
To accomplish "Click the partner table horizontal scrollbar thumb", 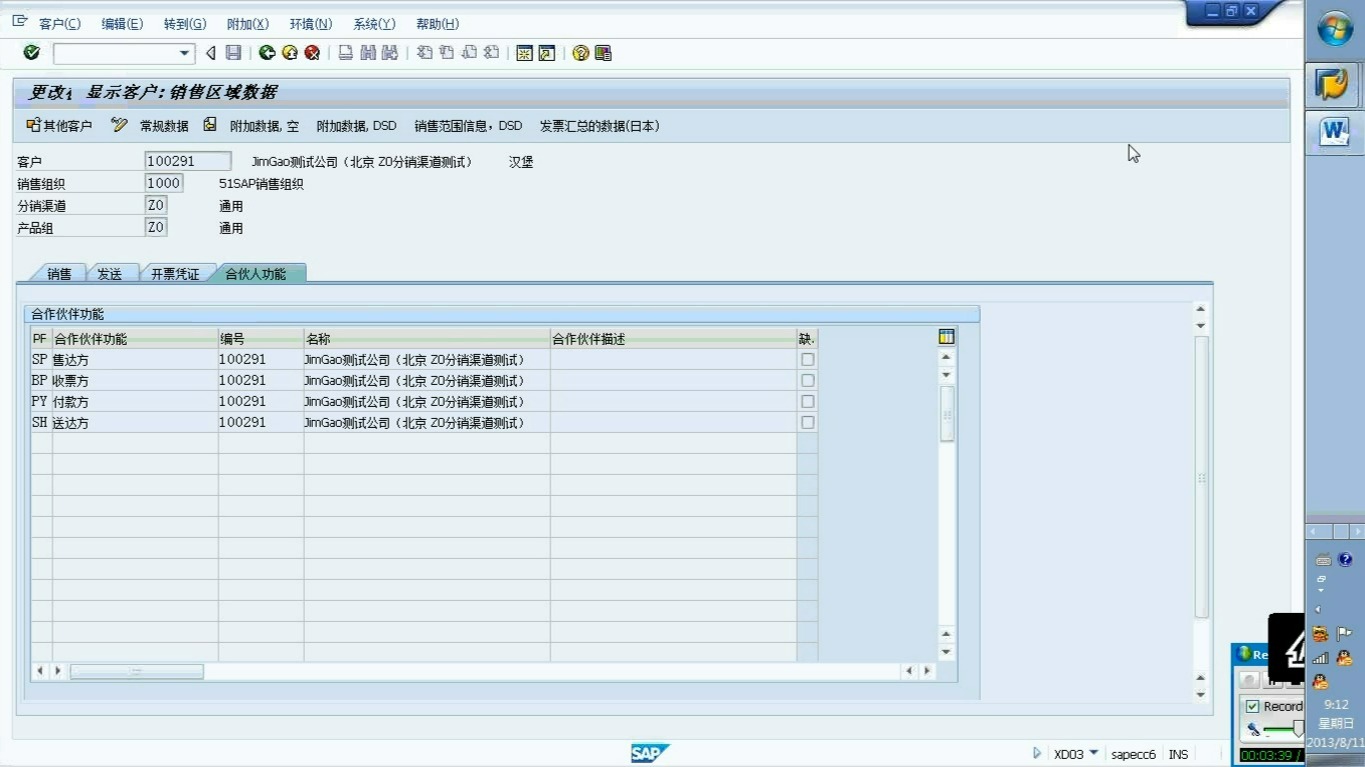I will coord(136,671).
